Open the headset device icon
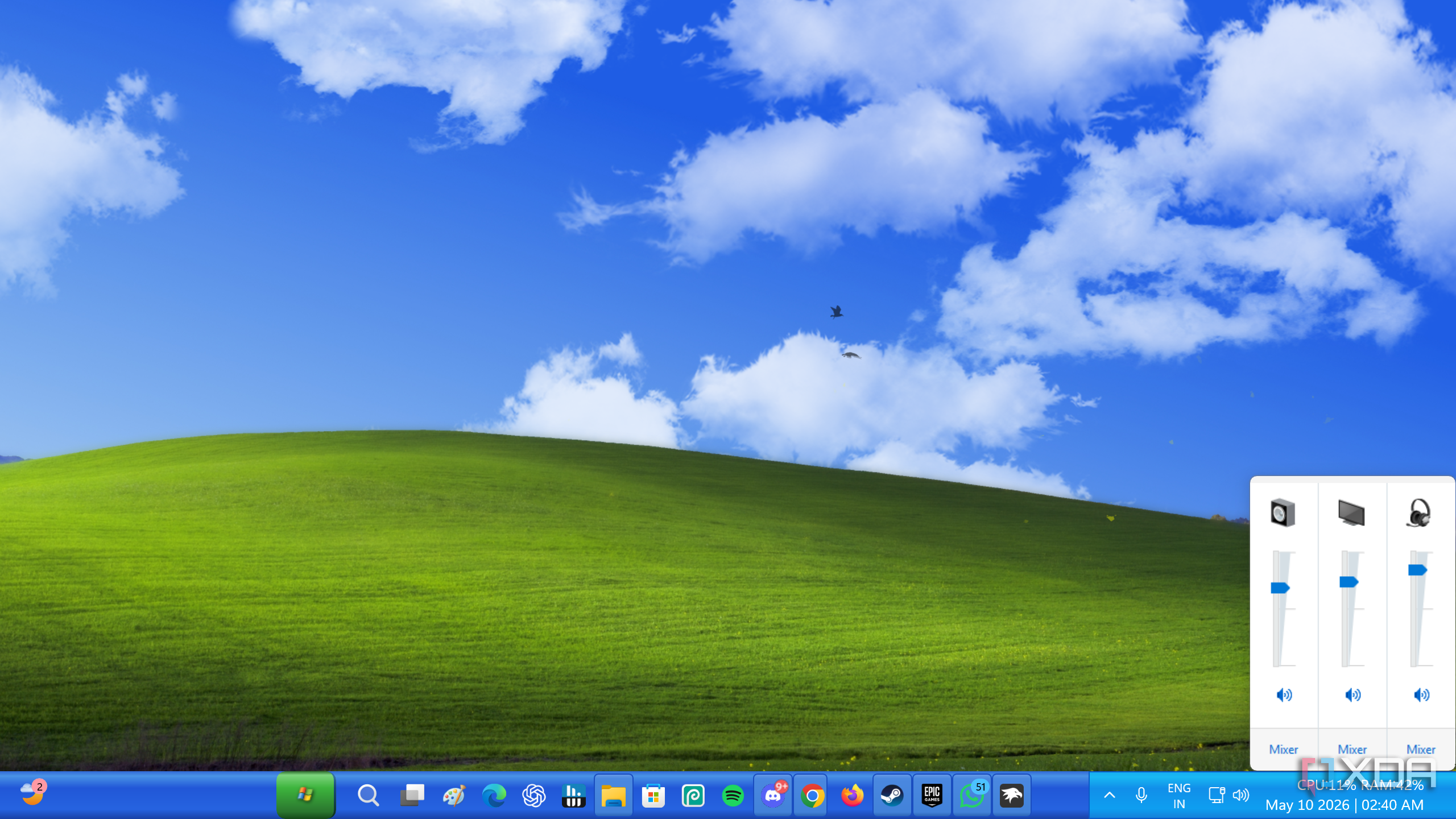This screenshot has height=819, width=1456. [x=1420, y=512]
